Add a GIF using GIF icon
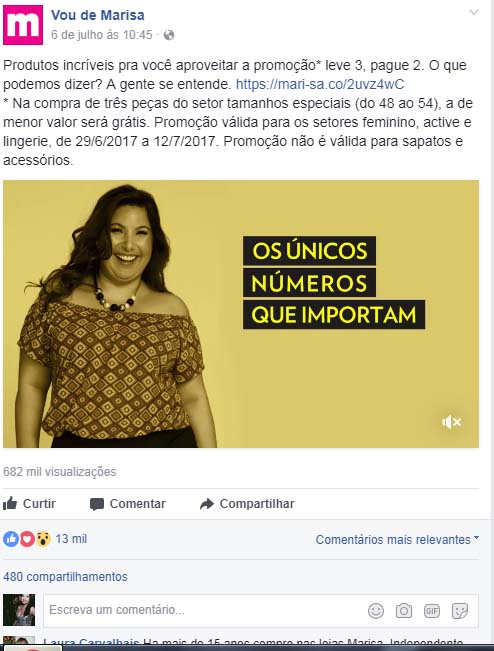Image resolution: width=494 pixels, height=651 pixels. (432, 611)
